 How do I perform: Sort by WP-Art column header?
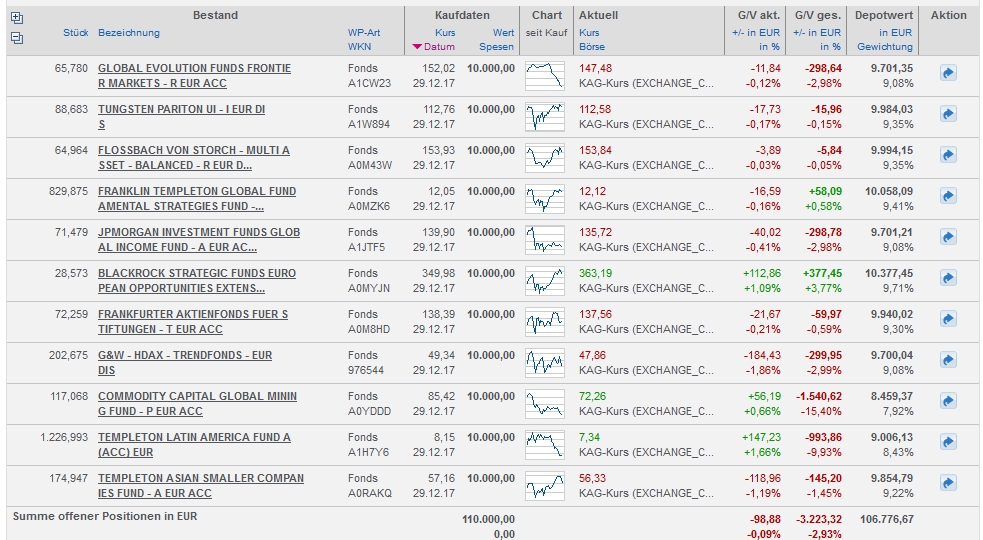click(x=364, y=33)
